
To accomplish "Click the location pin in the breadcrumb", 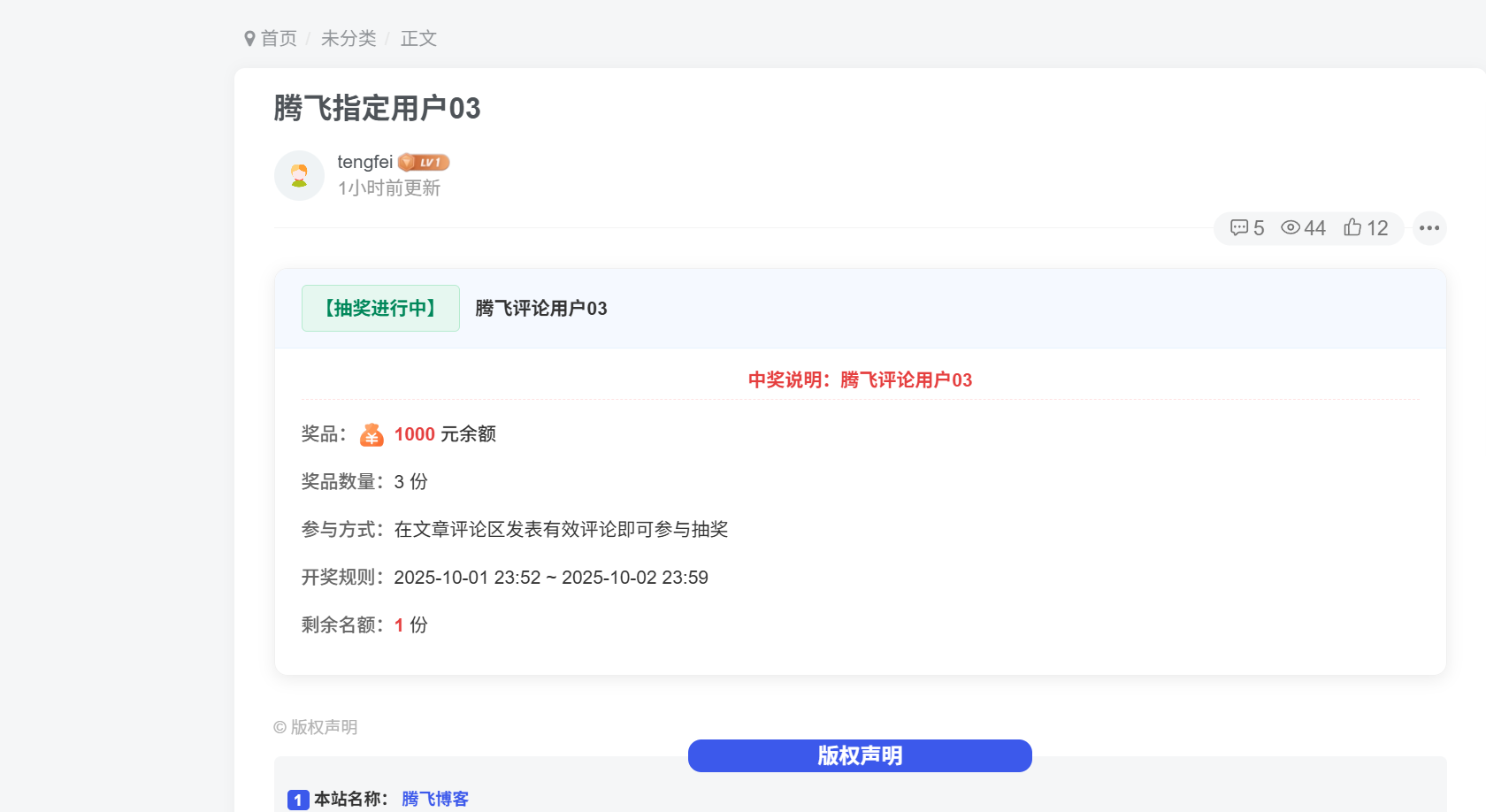I will (x=249, y=38).
